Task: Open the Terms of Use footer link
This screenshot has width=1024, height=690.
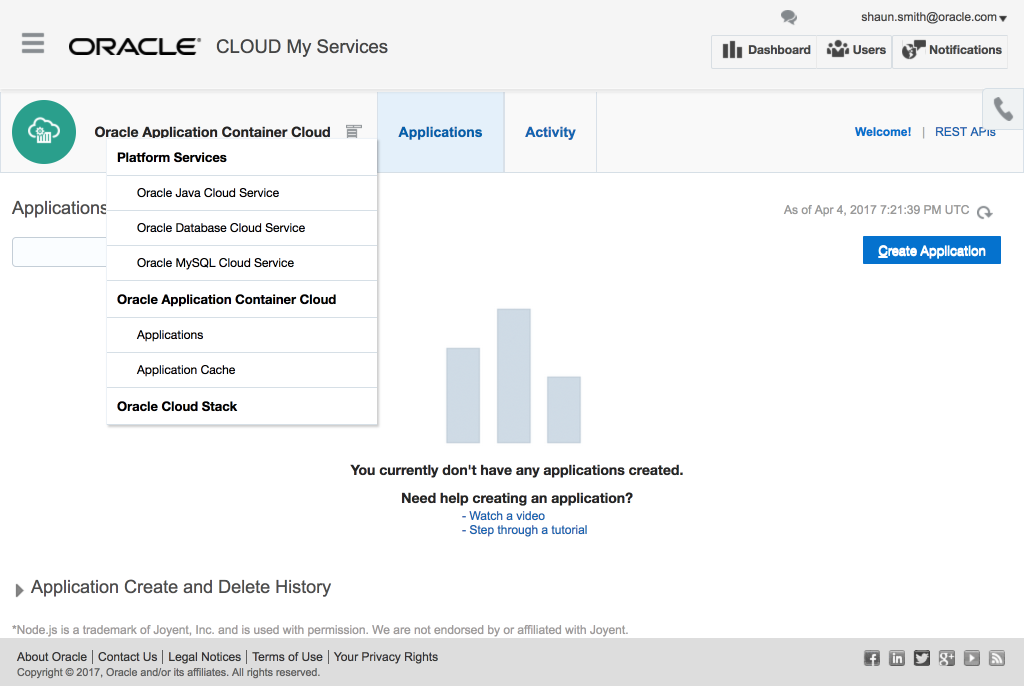Action: pos(287,657)
